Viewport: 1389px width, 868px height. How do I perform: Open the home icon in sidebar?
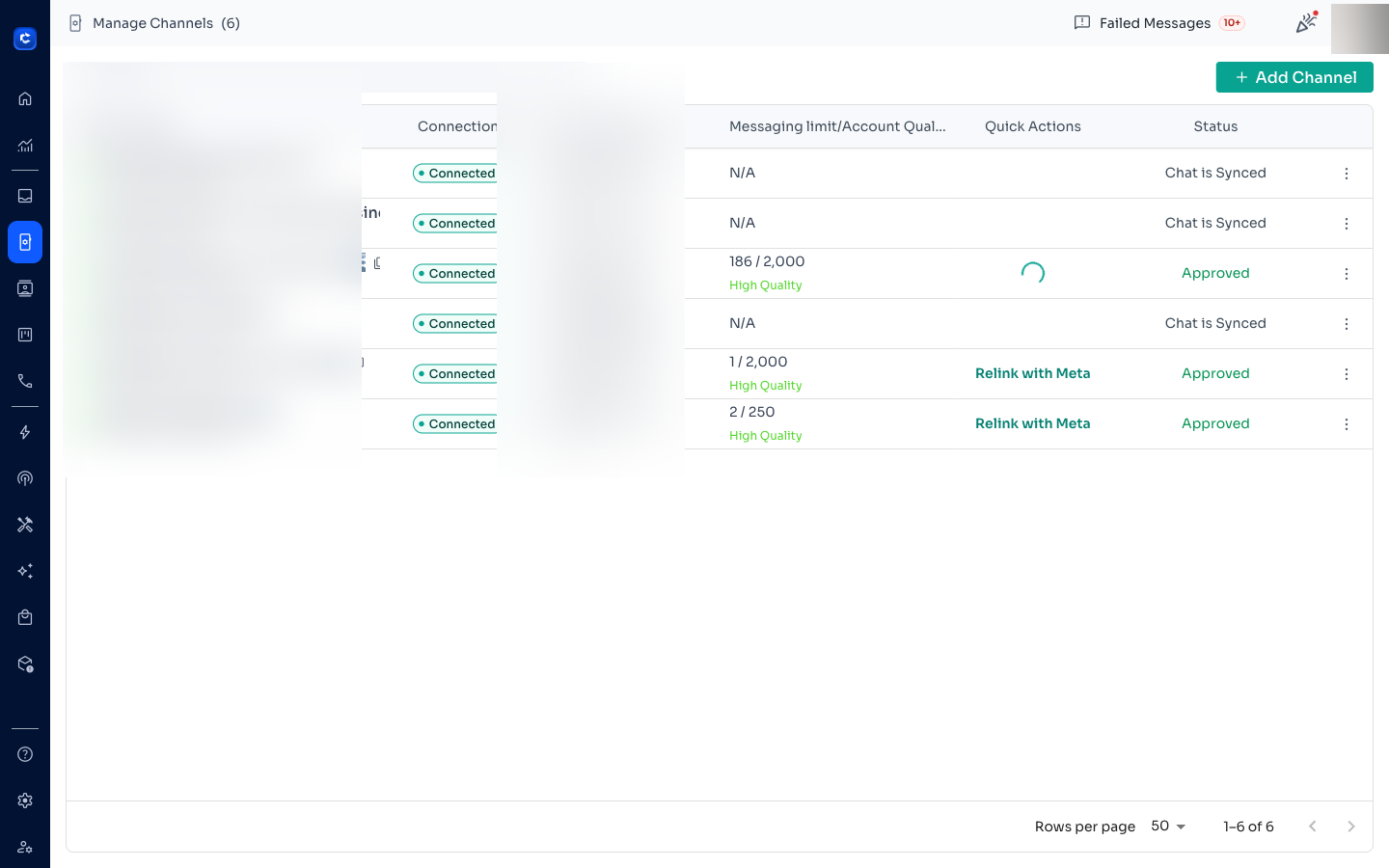[25, 98]
